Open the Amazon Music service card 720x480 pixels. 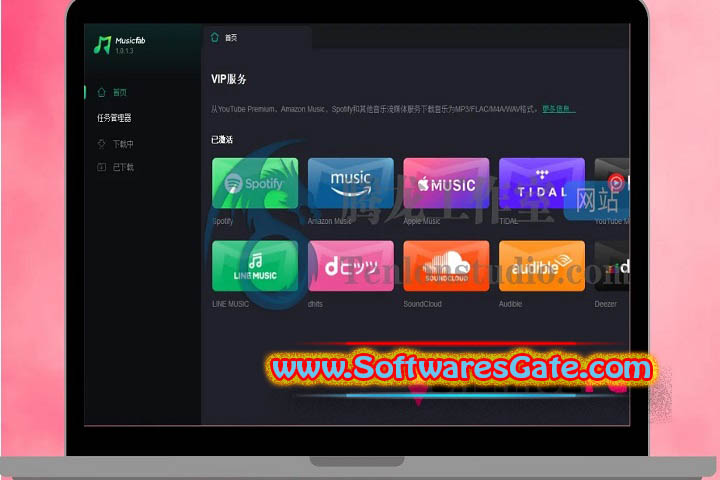pyautogui.click(x=351, y=183)
